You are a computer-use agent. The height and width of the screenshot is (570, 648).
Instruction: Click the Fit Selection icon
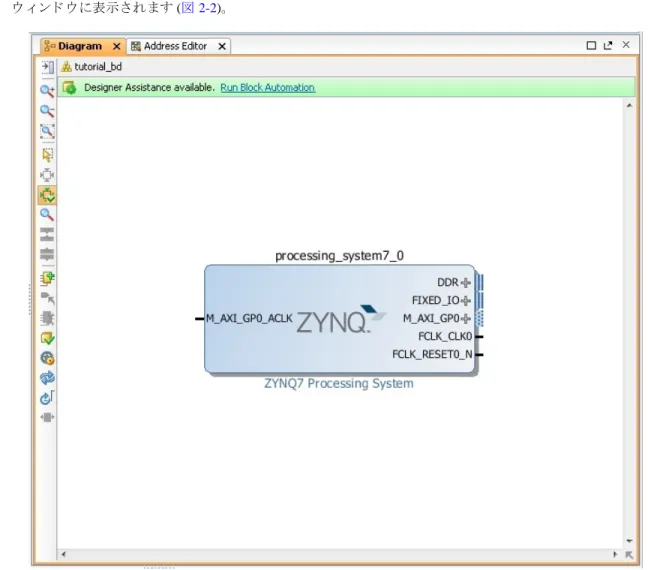(x=47, y=175)
